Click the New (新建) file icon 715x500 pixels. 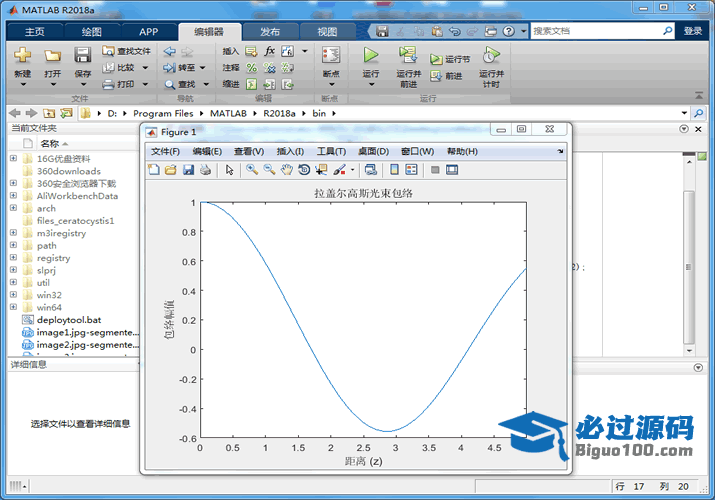(x=22, y=55)
